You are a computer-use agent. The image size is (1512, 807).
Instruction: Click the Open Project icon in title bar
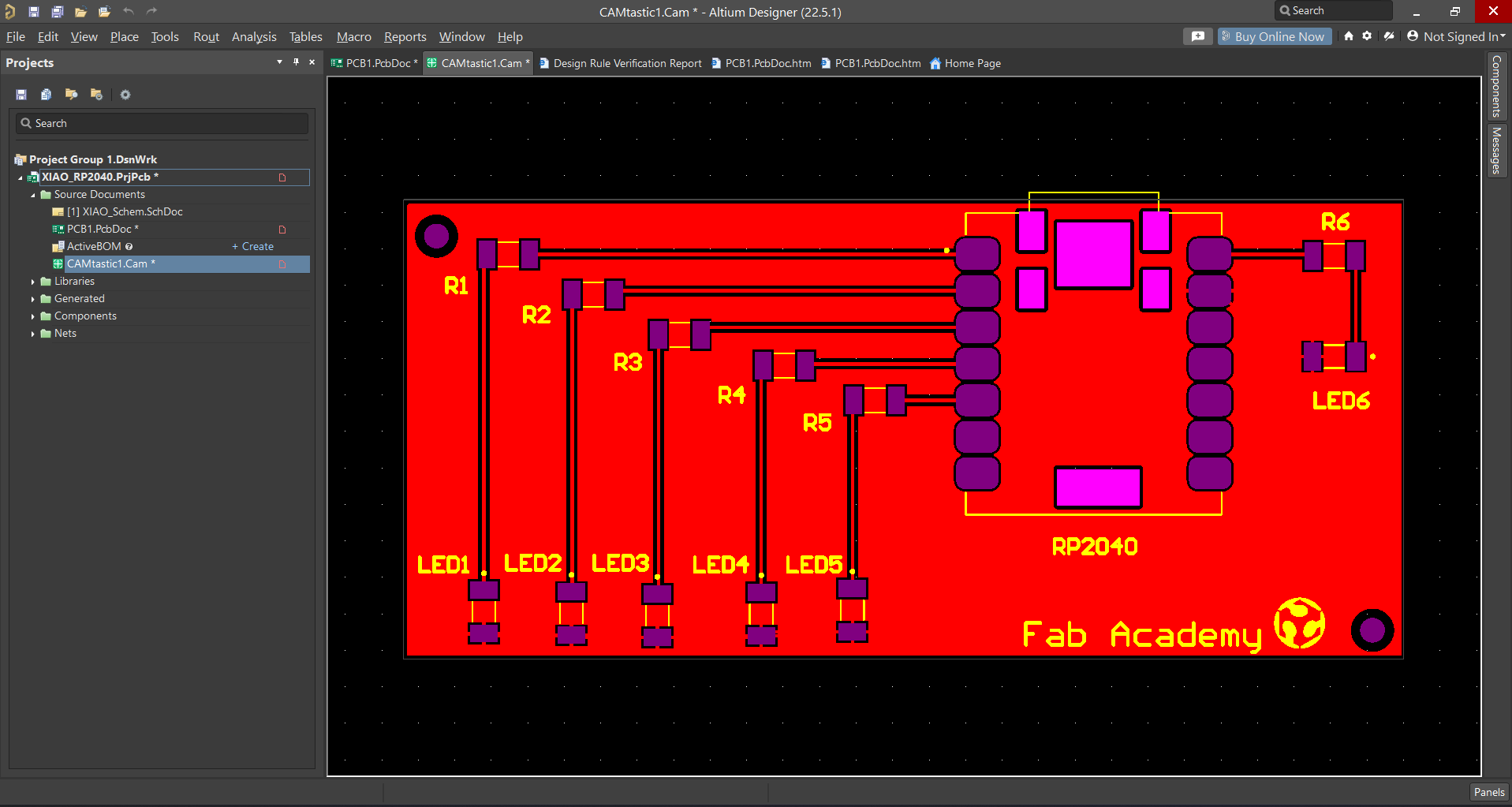coord(104,12)
